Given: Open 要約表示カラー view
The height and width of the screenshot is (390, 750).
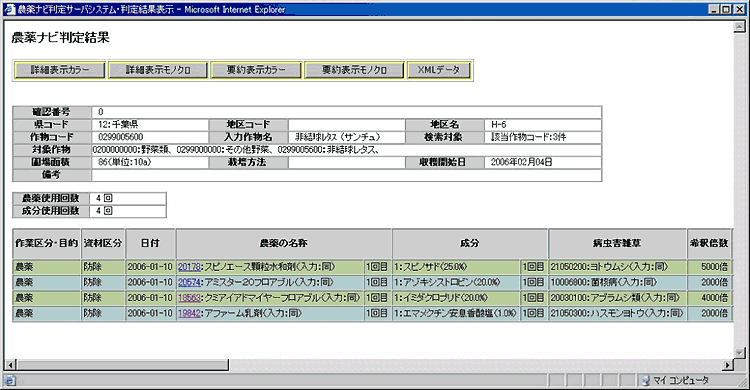Looking at the screenshot, I should point(256,70).
